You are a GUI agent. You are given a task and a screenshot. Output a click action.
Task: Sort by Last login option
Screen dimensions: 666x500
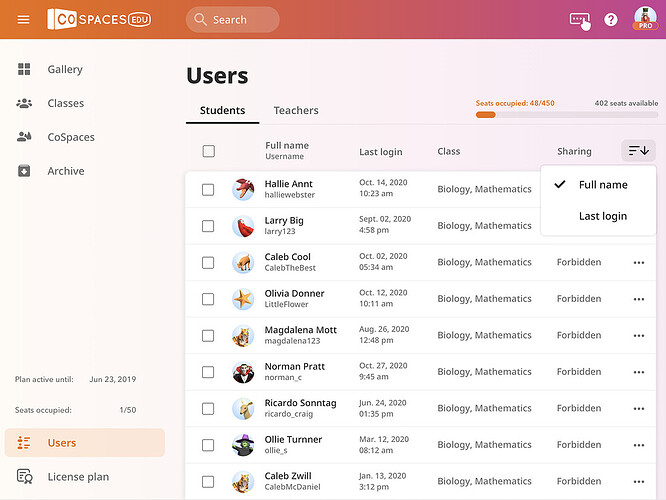598,216
